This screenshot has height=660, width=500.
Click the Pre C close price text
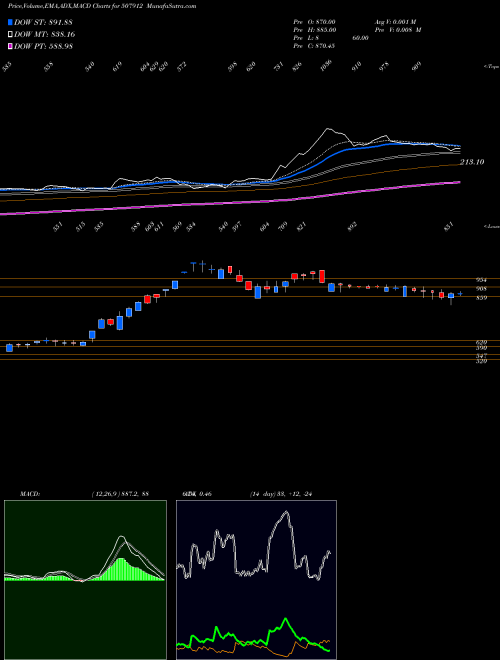pyautogui.click(x=314, y=45)
